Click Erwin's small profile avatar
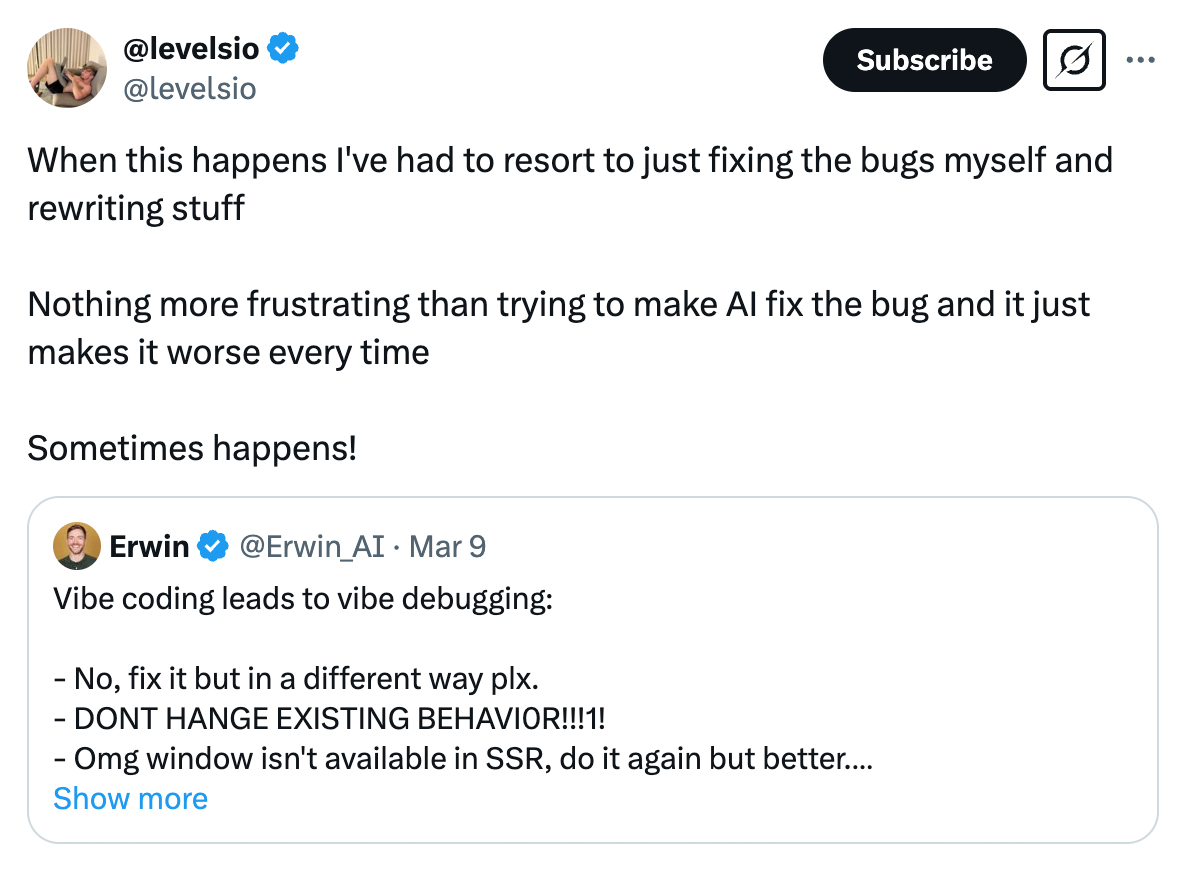This screenshot has width=1188, height=870. tap(77, 546)
